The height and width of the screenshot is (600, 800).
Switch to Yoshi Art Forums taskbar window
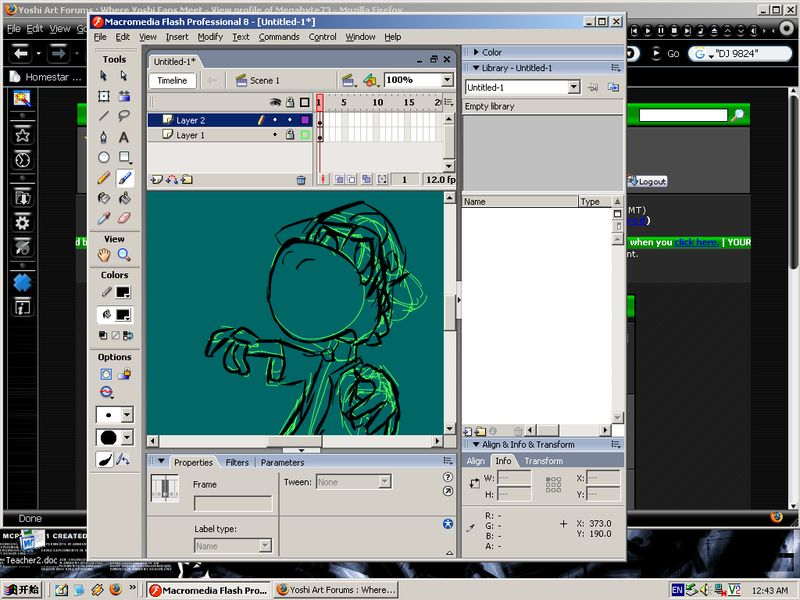coord(336,590)
